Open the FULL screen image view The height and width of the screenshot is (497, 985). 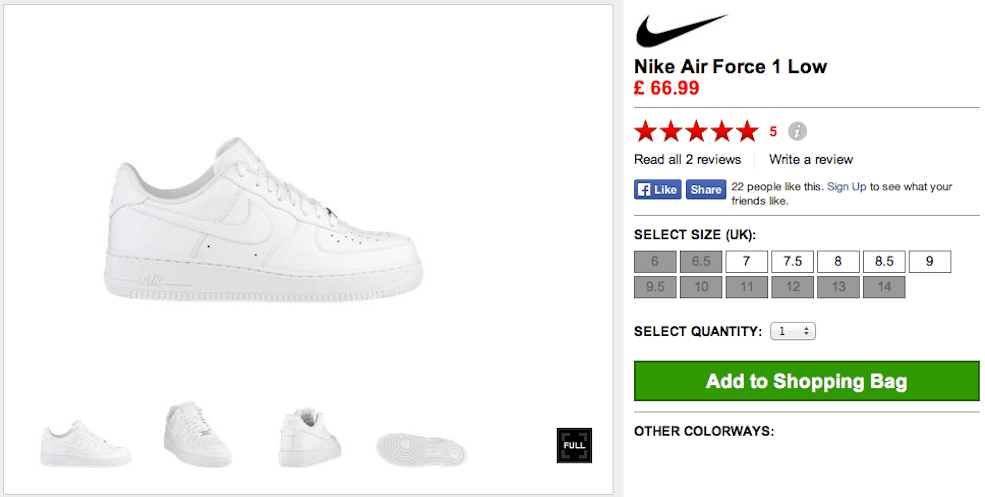click(x=574, y=445)
